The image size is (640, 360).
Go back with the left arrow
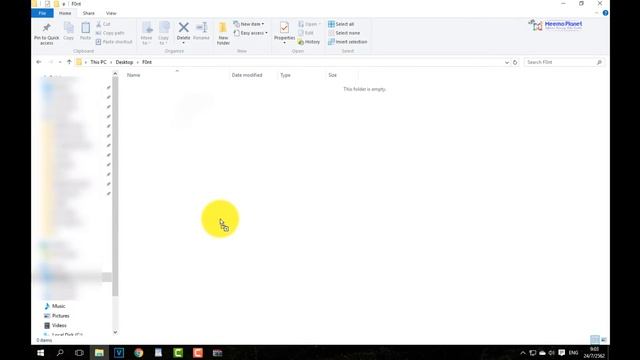click(39, 62)
